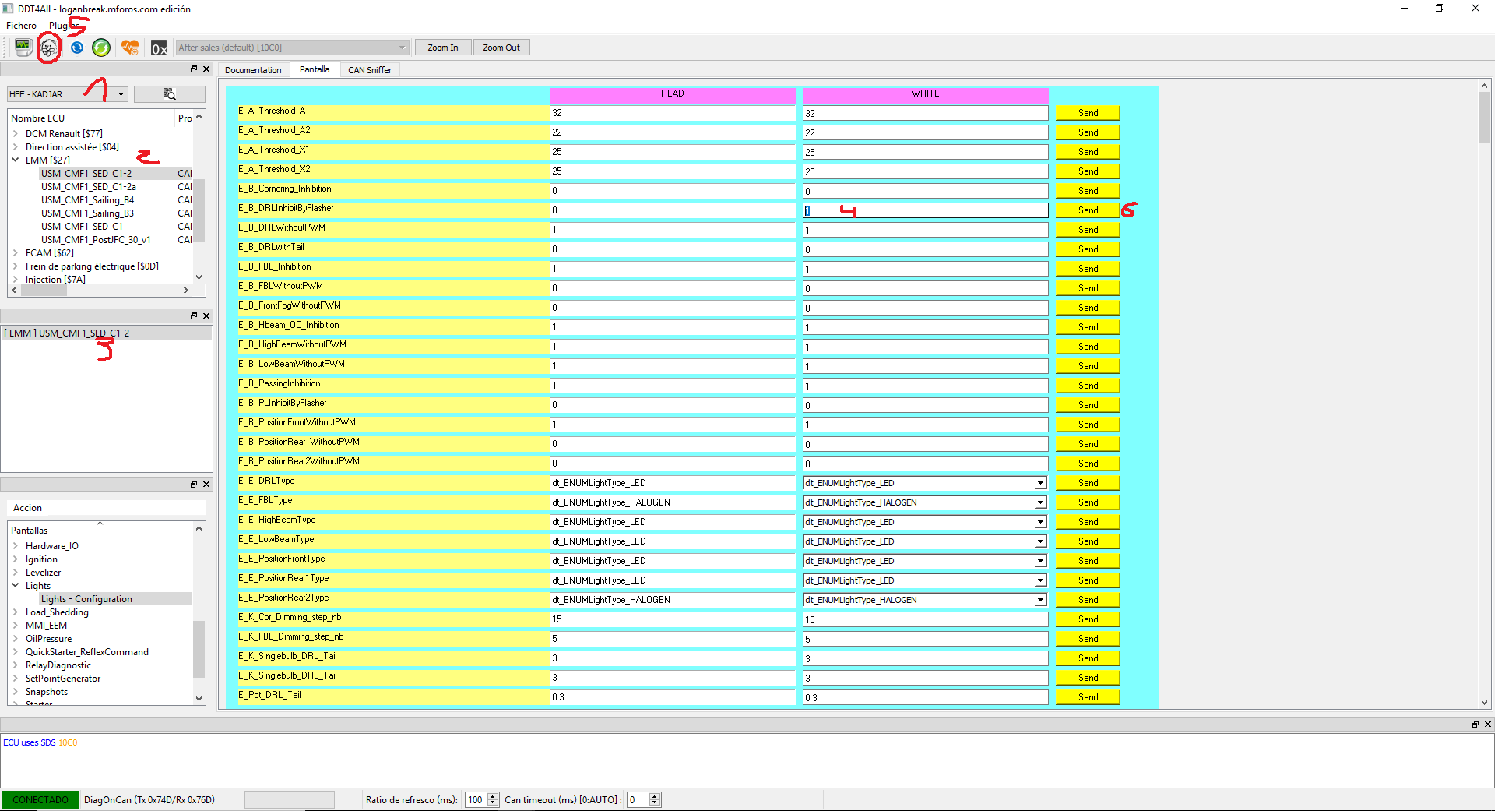This screenshot has height=811, width=1512.
Task: Toggle expert mode face icon in toolbar
Action: pos(49,48)
